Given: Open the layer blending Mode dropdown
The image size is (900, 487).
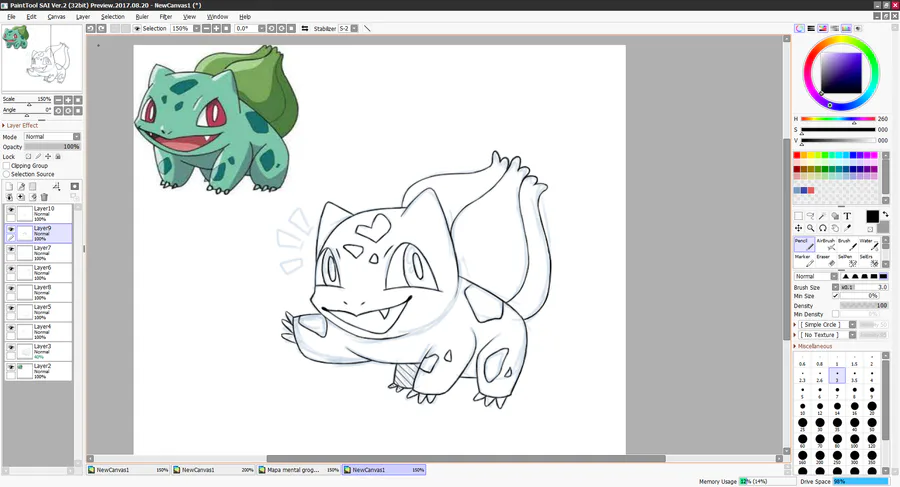Looking at the screenshot, I should point(52,137).
